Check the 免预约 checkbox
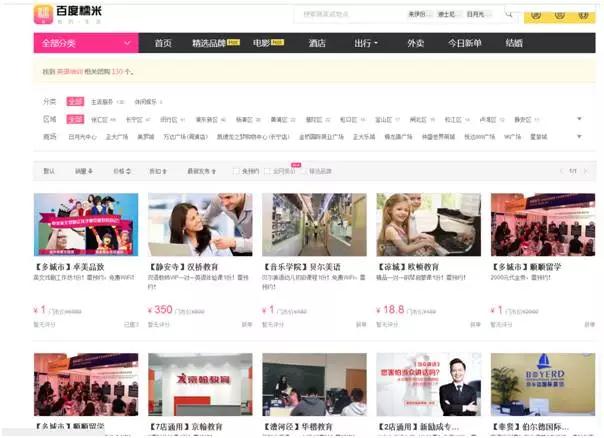Viewport: 604px width, 438px height. 236,171
